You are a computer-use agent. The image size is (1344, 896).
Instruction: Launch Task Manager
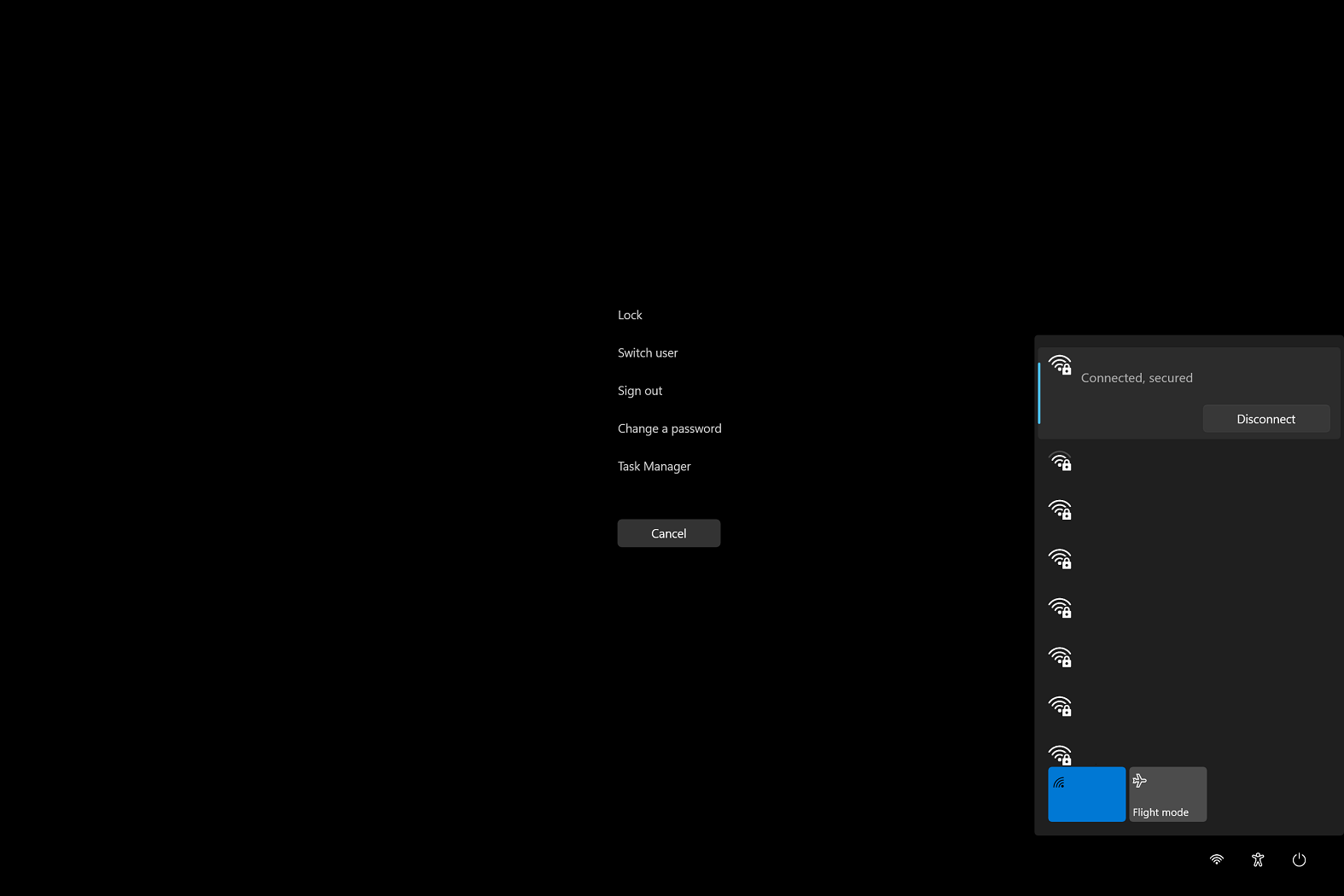tap(654, 466)
